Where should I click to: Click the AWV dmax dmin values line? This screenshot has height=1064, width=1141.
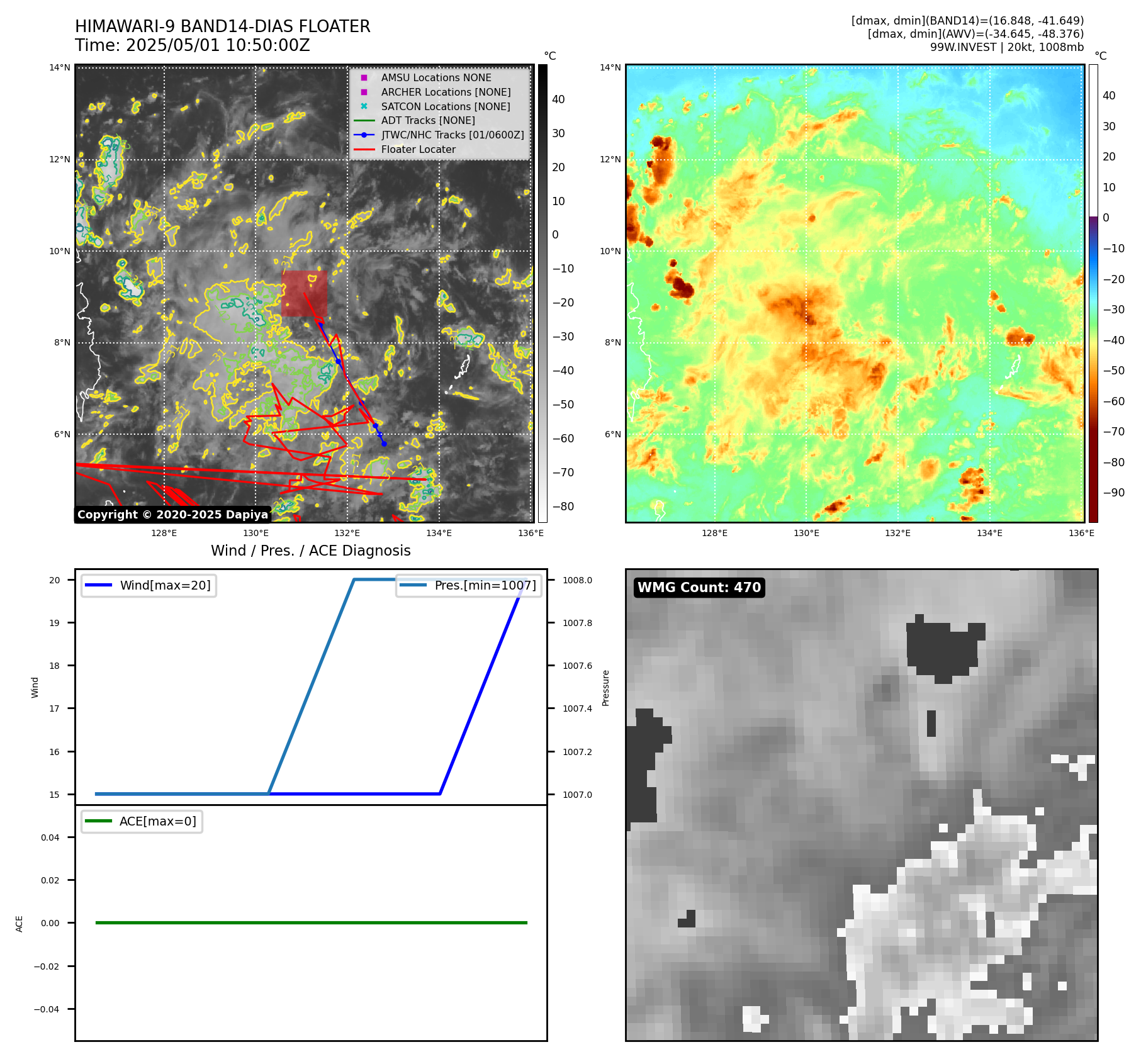pos(975,34)
